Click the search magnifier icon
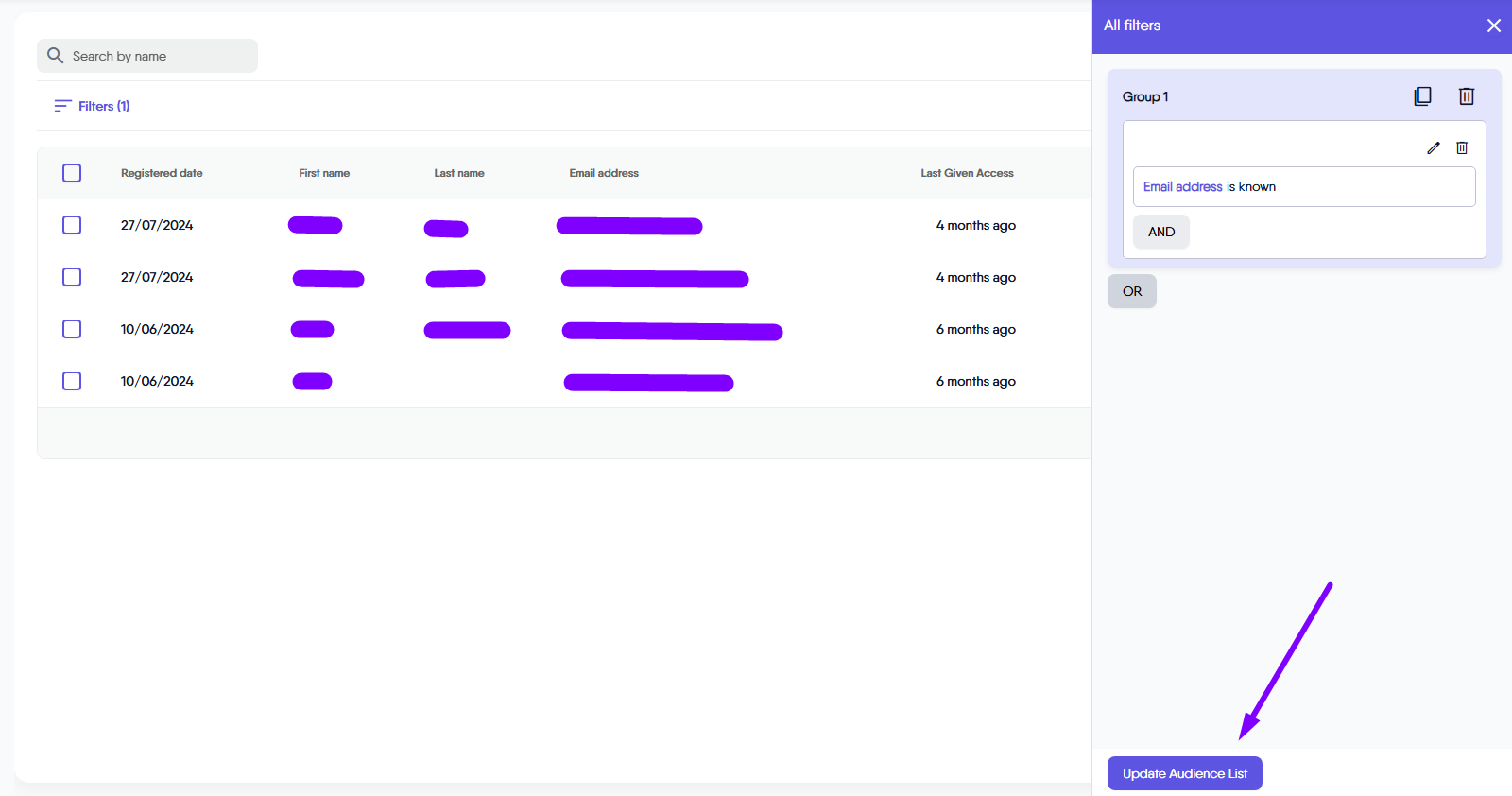The image size is (1512, 796). (56, 56)
